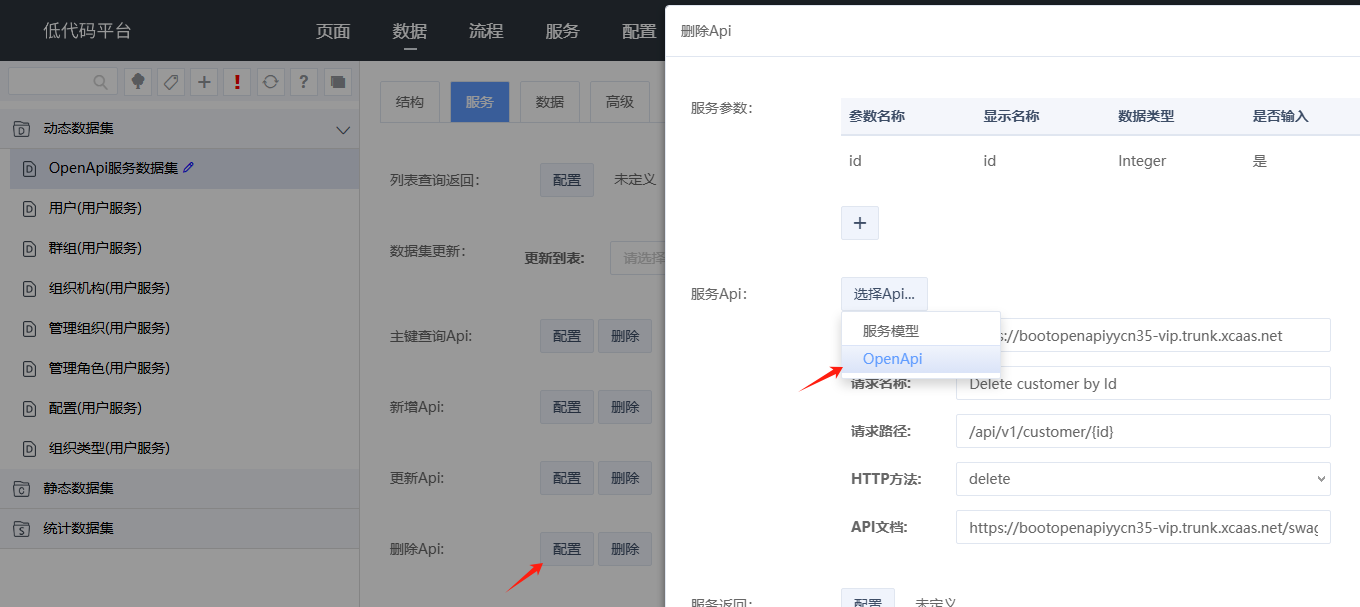Click 配置 next to 更新Api

point(567,478)
